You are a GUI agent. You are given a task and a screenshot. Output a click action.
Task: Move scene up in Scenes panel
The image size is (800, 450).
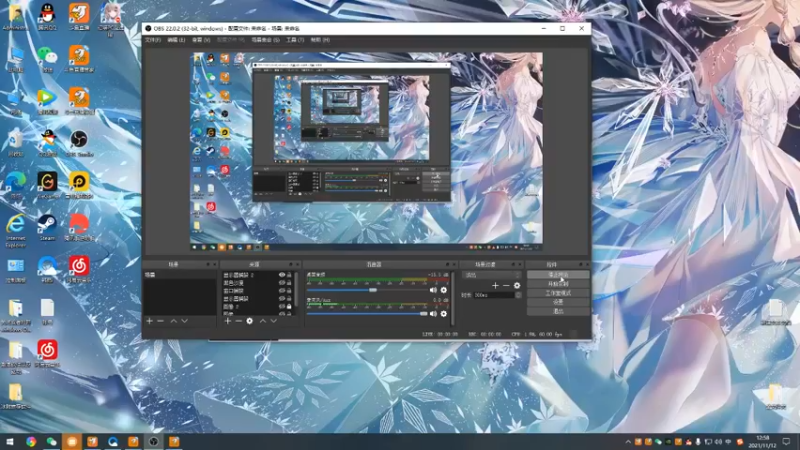click(x=173, y=321)
